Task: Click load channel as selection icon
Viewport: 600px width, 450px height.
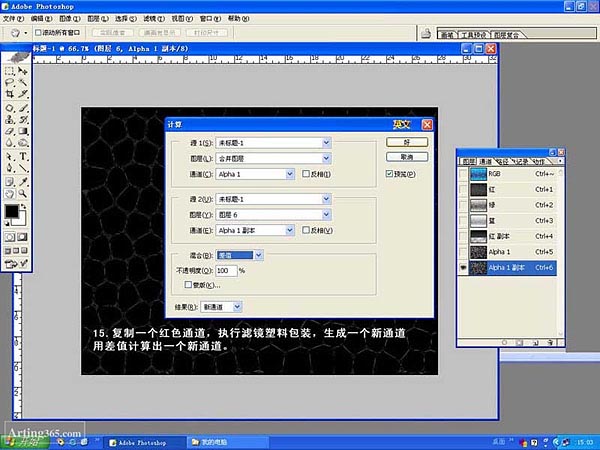Action: (x=505, y=342)
